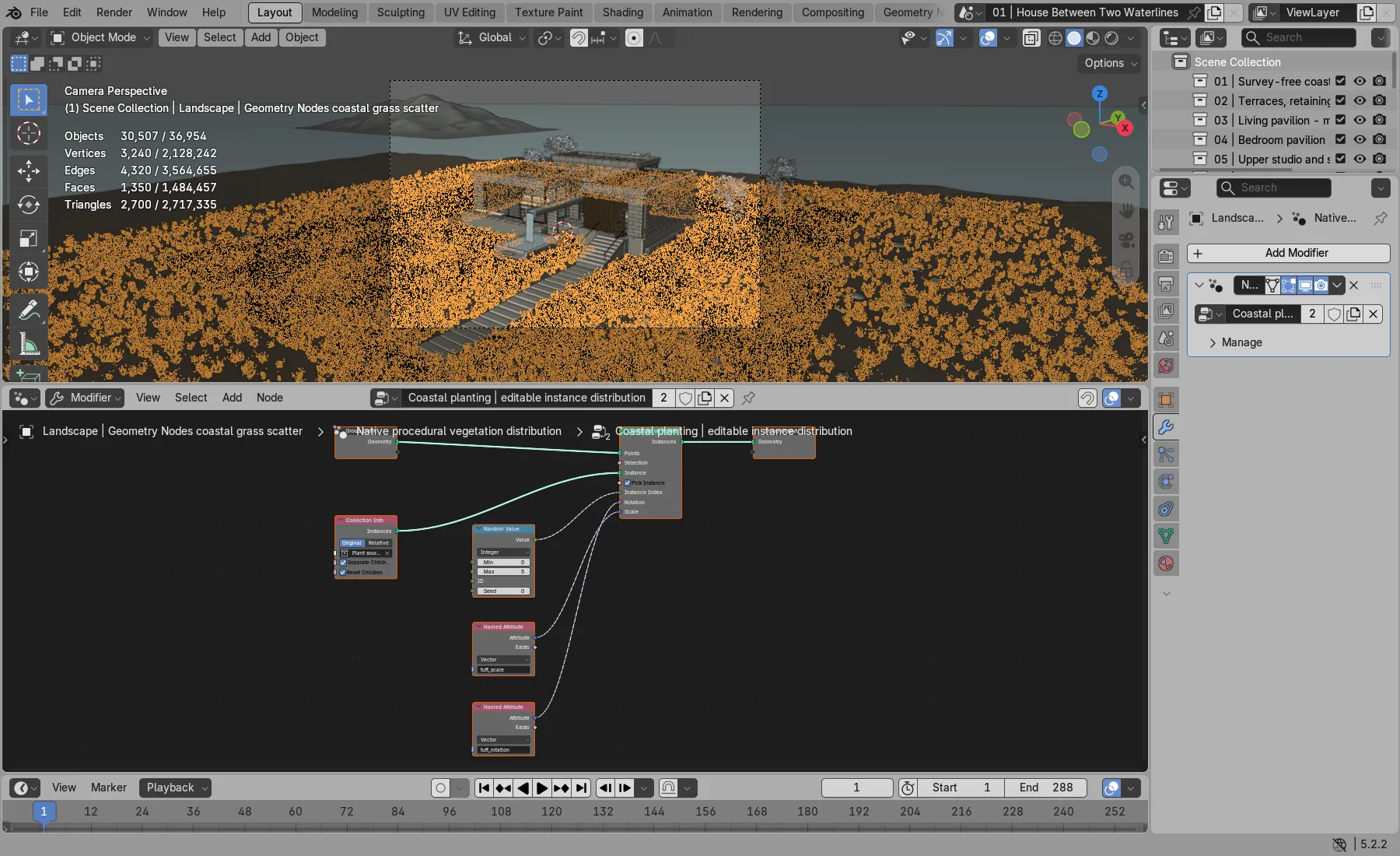This screenshot has height=856, width=1400.
Task: Open the viewport Options dropdown
Action: [1109, 63]
